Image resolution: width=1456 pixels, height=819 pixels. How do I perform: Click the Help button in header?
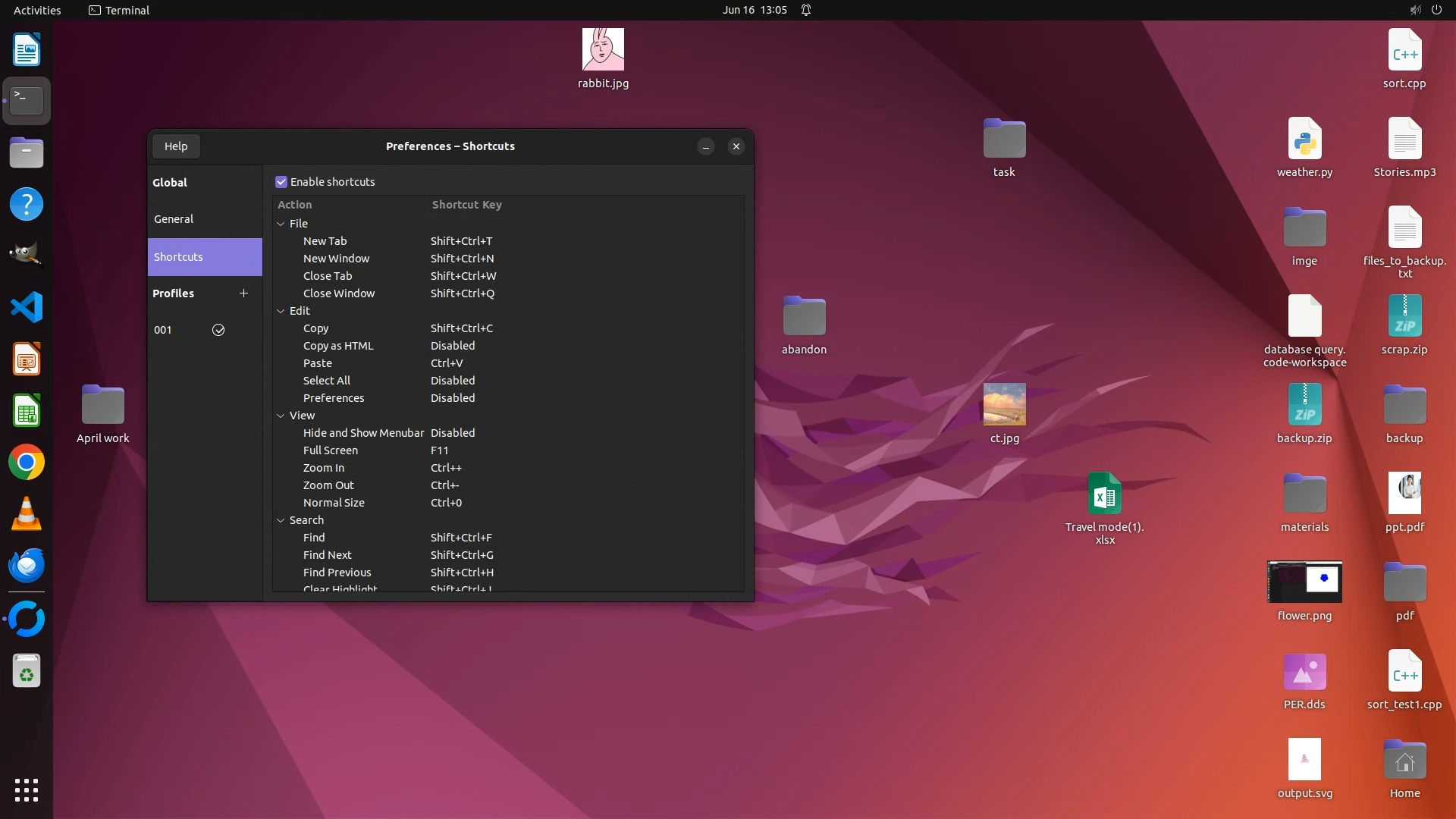click(176, 146)
